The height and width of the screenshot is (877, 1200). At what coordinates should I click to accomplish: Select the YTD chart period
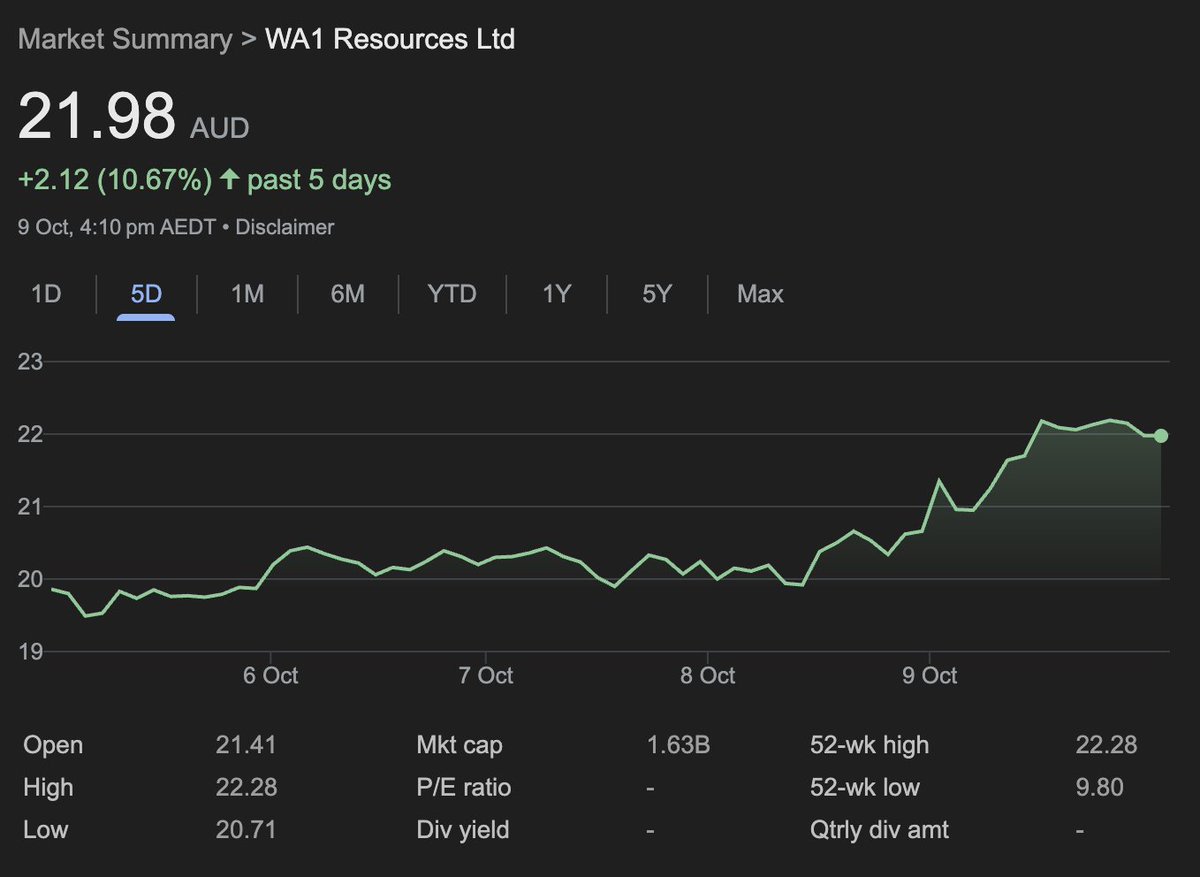[453, 293]
